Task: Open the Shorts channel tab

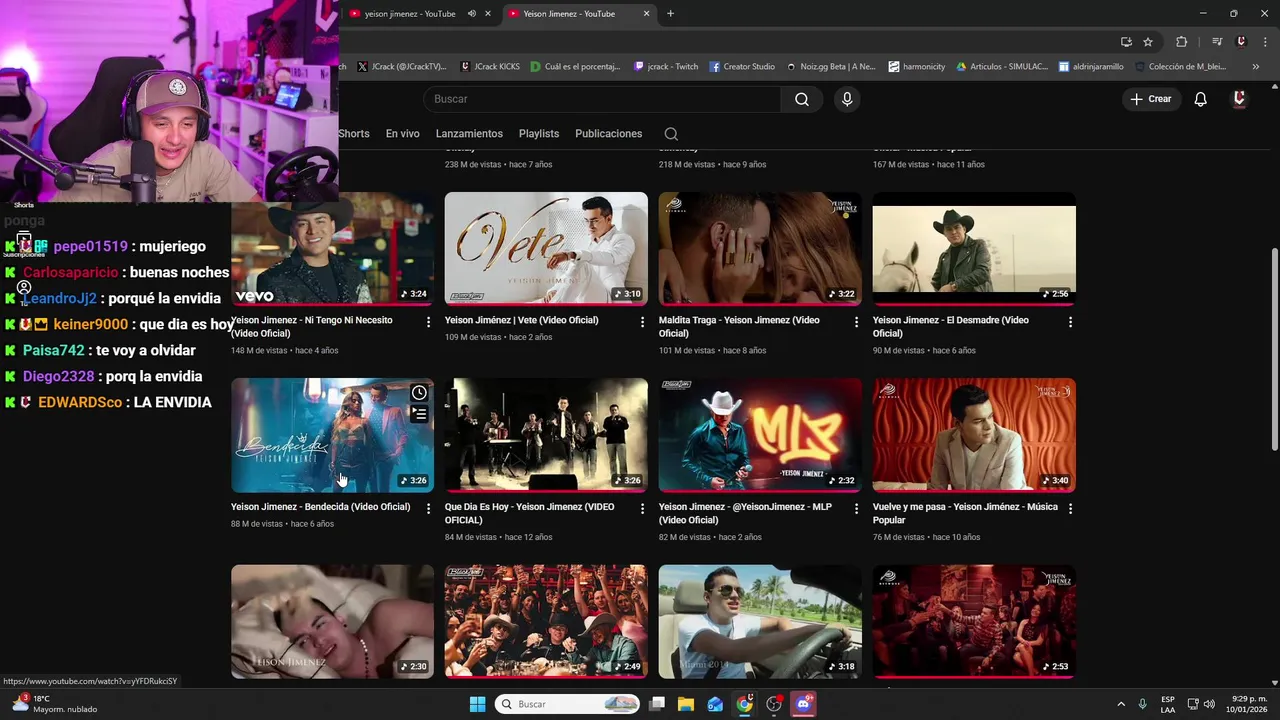Action: pyautogui.click(x=353, y=134)
